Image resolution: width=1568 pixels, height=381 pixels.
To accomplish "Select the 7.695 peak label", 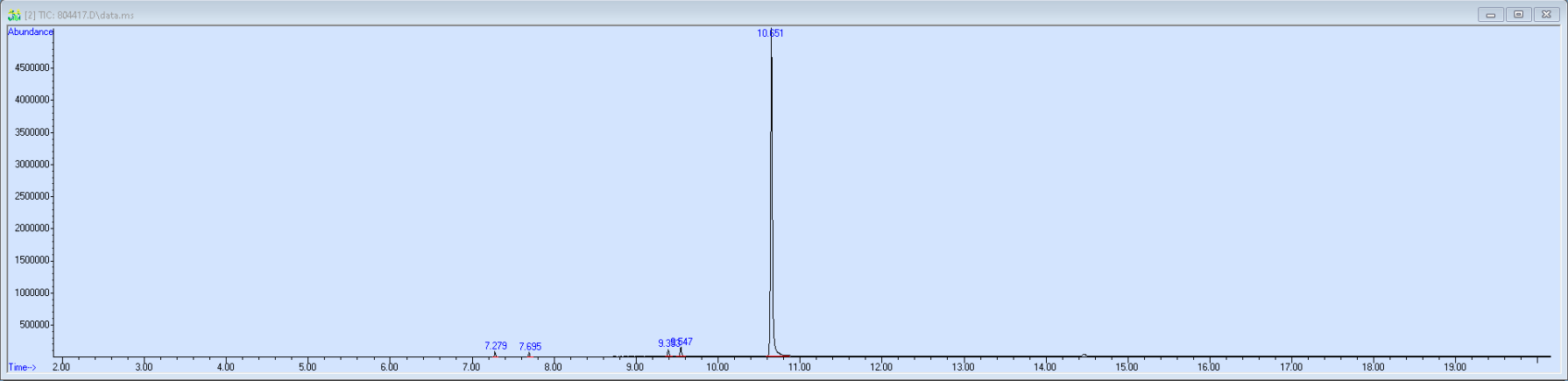I will click(530, 347).
